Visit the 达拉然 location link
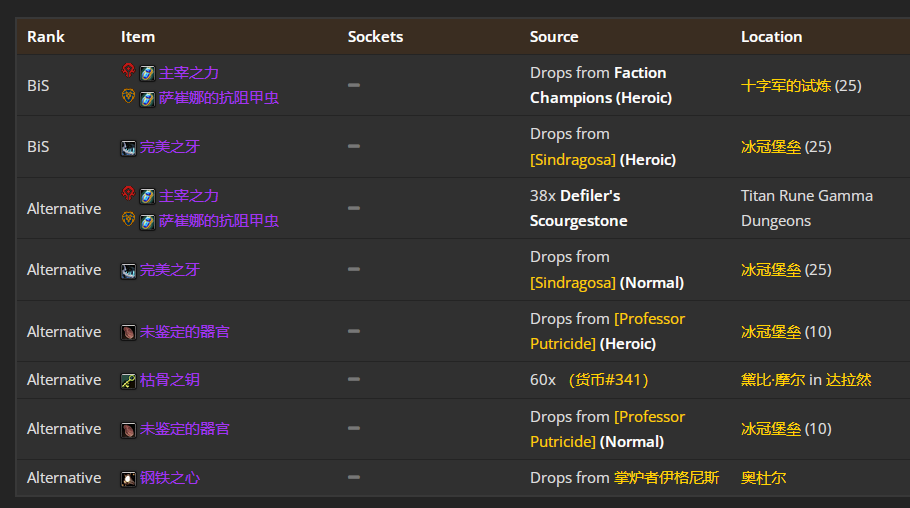The width and height of the screenshot is (910, 508). tap(848, 380)
